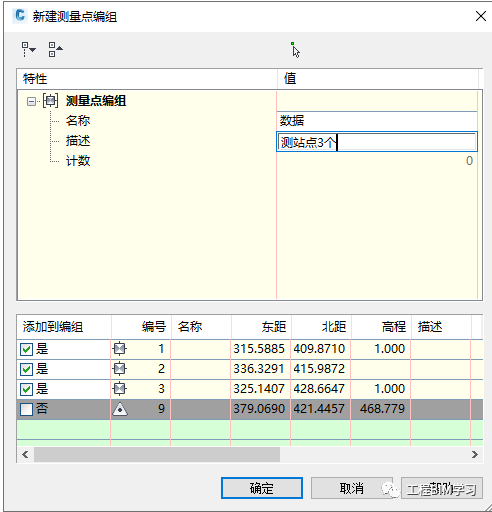Click the northing value 409.8710
Screen dimensions: 492x512
point(319,349)
